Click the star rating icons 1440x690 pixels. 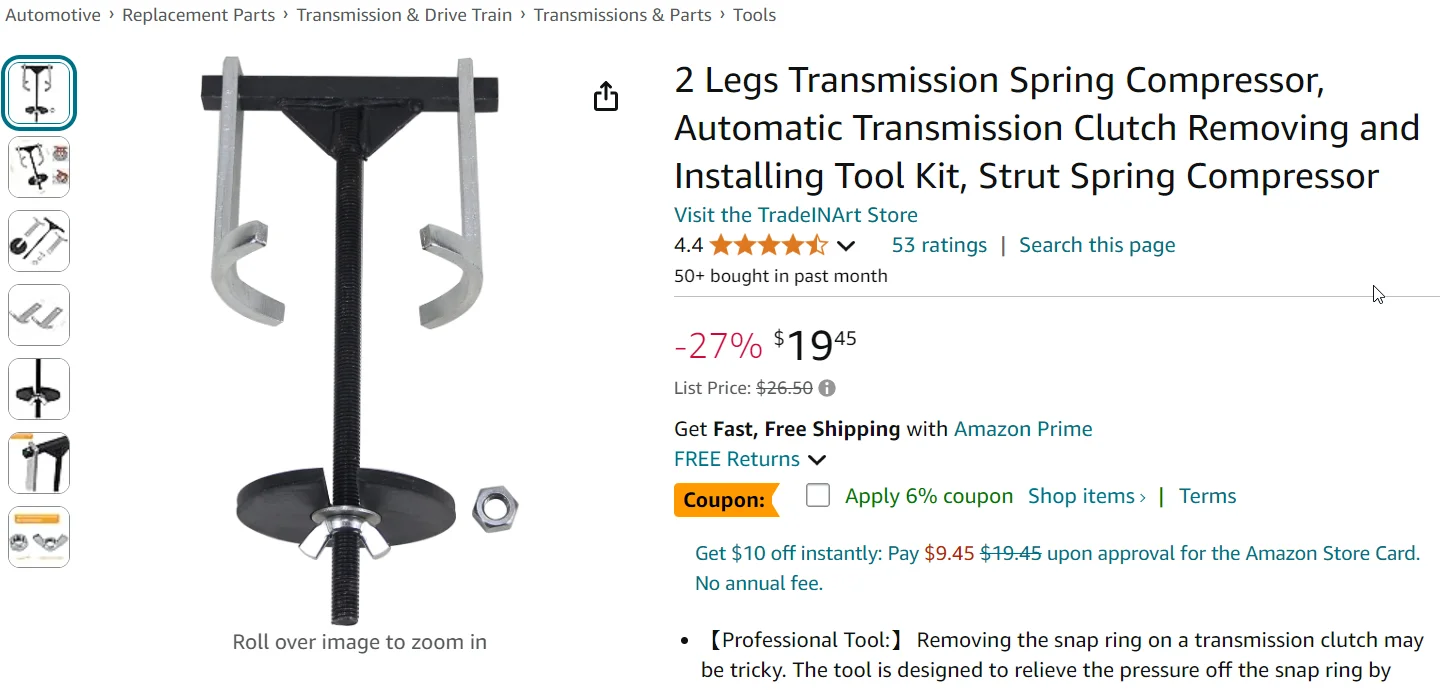point(768,245)
